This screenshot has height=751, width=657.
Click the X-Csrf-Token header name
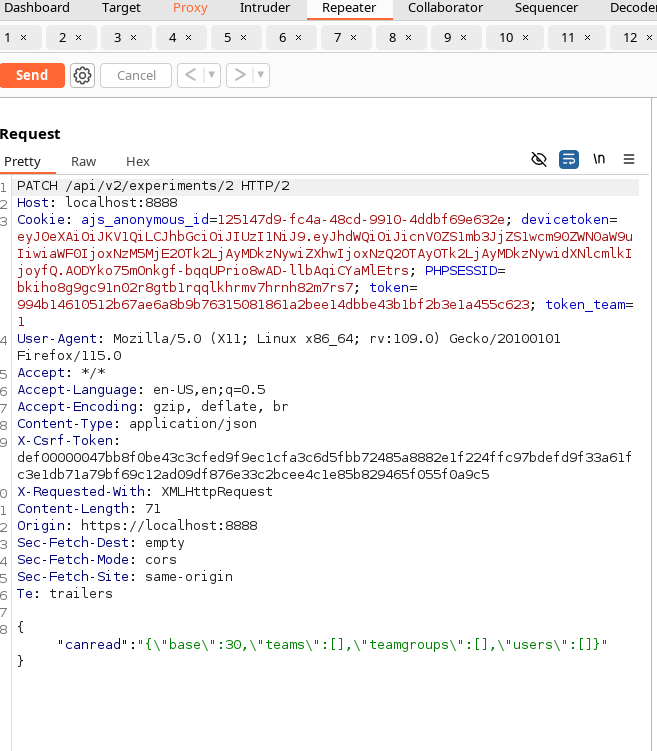65,441
